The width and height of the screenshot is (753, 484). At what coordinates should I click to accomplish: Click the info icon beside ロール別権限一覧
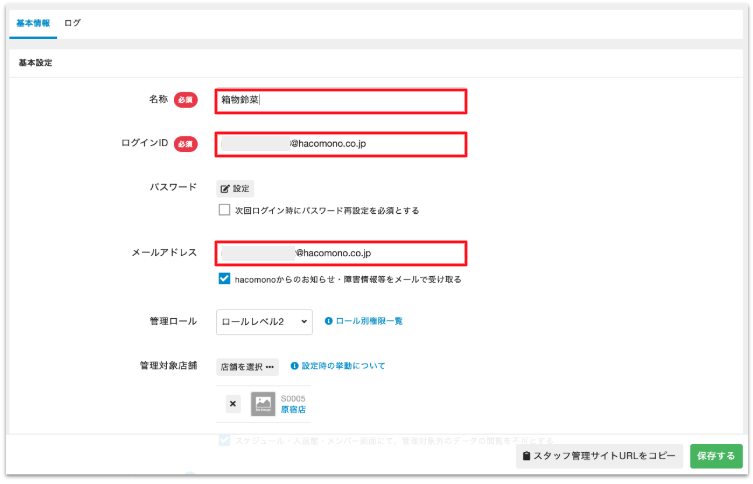pos(329,321)
